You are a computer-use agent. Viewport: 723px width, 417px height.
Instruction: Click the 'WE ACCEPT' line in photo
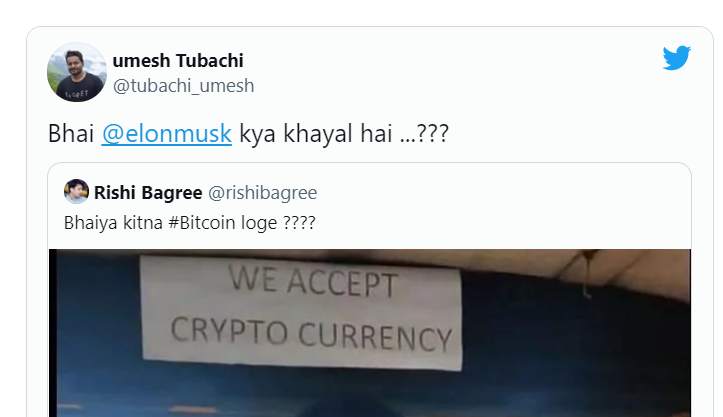[x=313, y=281]
